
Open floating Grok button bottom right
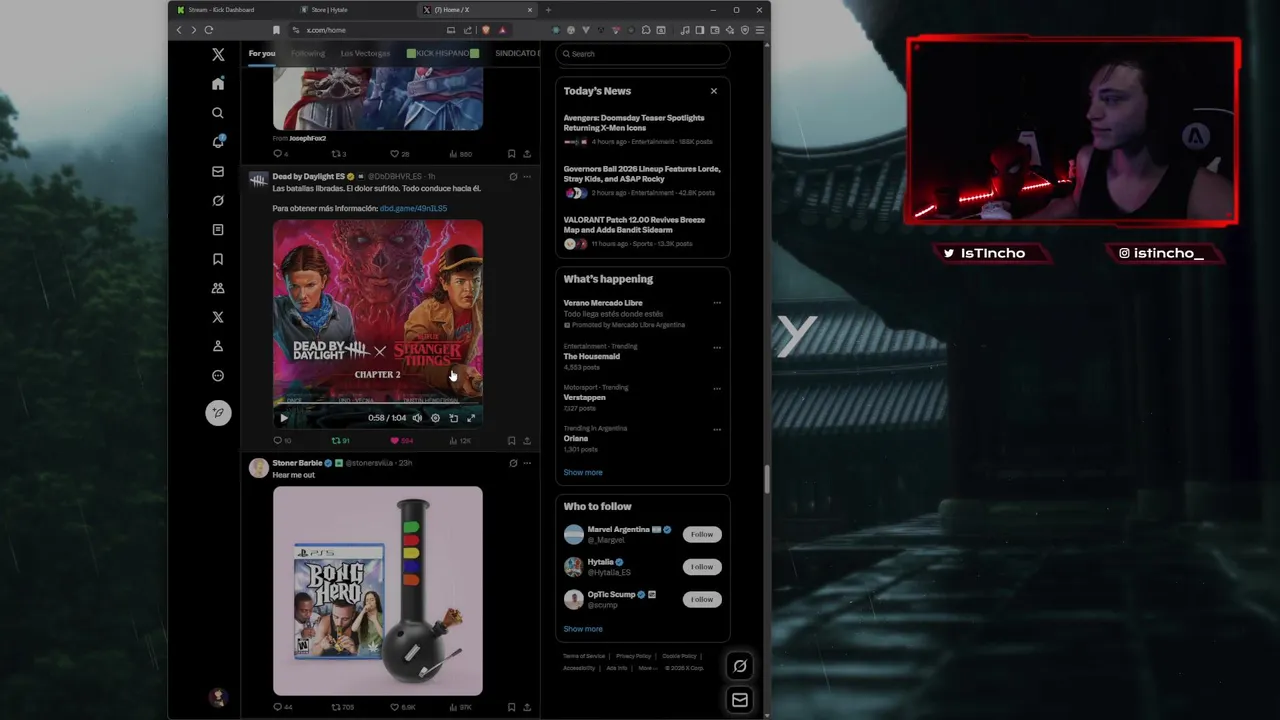click(x=740, y=666)
